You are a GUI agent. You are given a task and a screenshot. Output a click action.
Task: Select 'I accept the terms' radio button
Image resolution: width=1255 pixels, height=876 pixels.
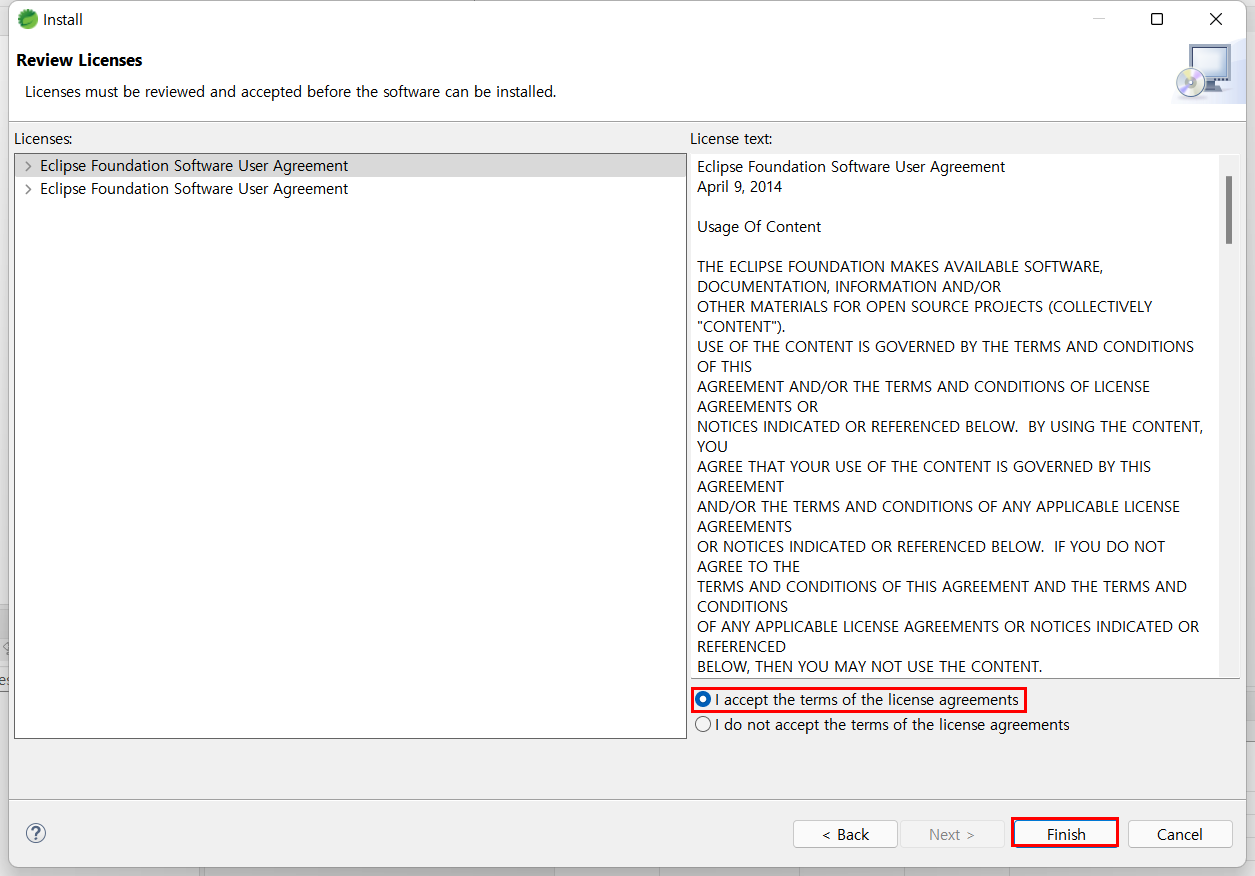pos(703,700)
